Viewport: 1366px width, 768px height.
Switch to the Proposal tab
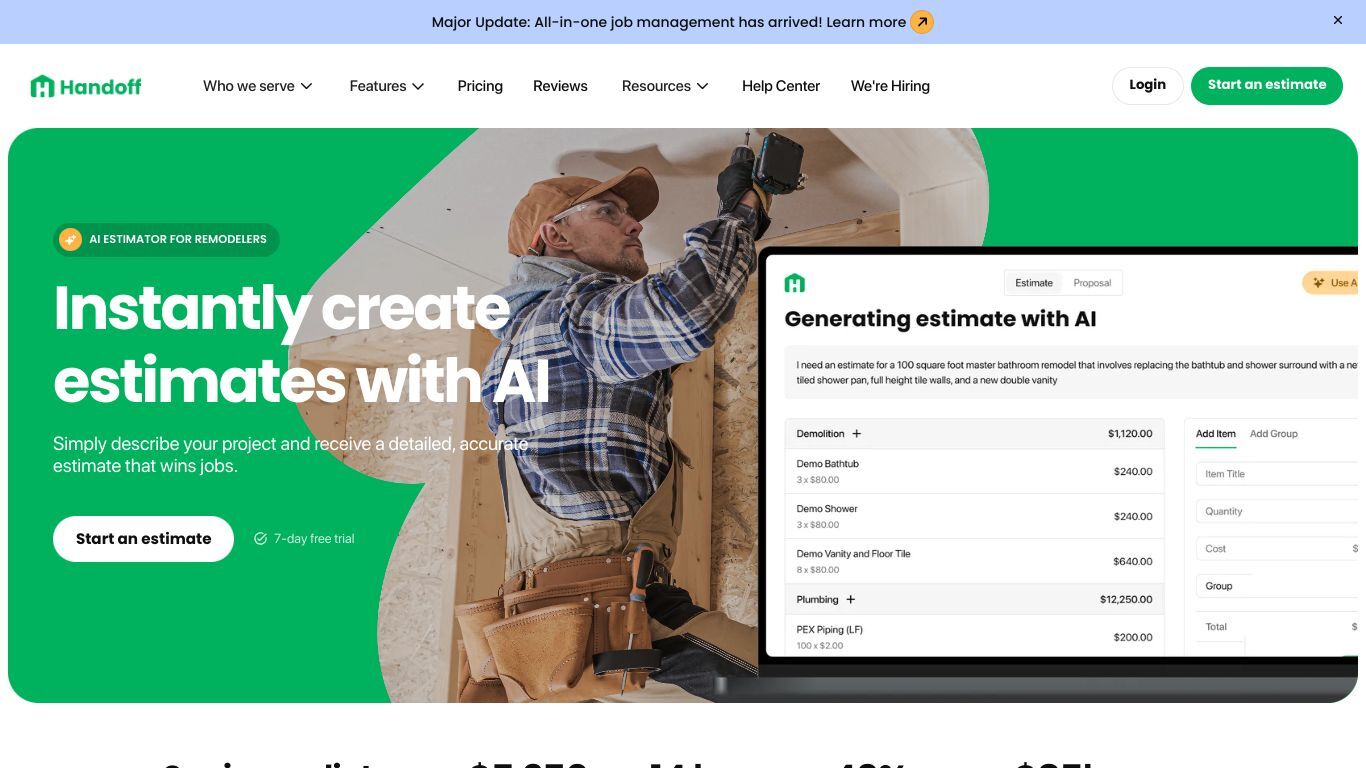pos(1092,283)
